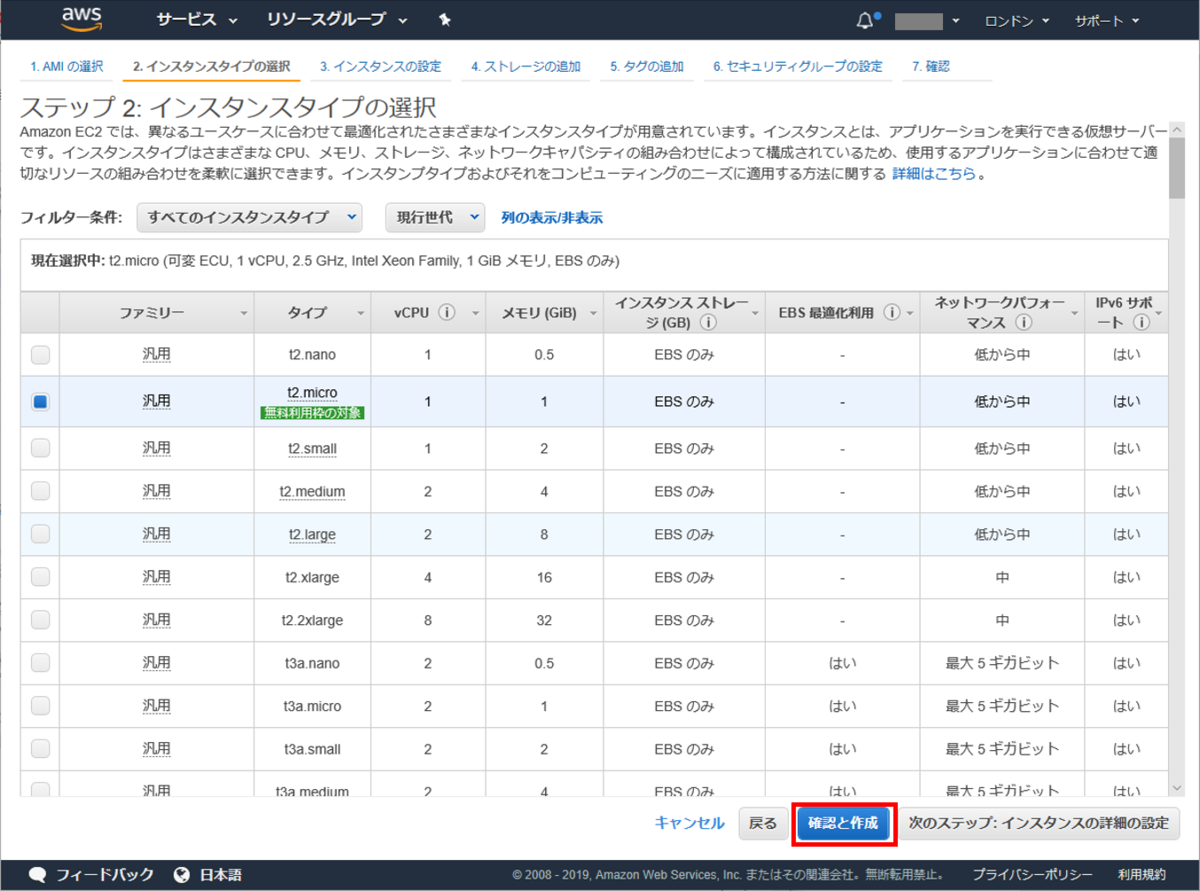Screen dimensions: 1200x891
Task: Select the t3a.small row checkbox
Action: [40, 749]
